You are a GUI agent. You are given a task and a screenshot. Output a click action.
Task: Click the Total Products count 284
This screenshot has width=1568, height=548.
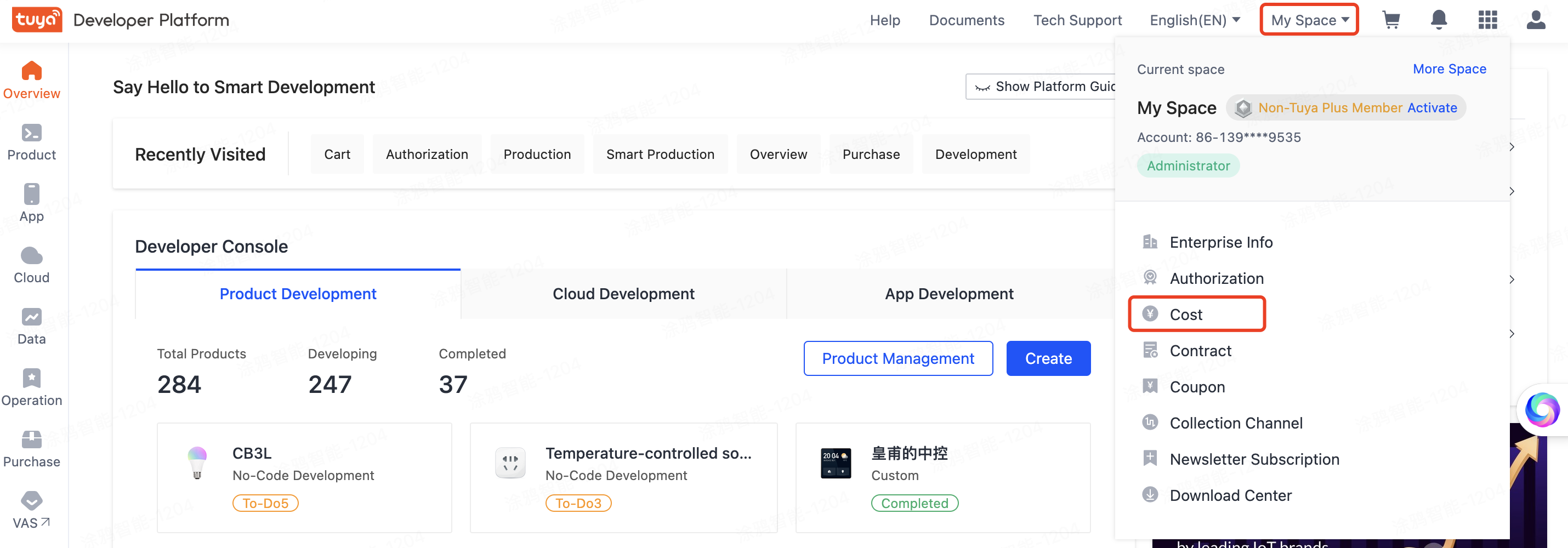(179, 384)
